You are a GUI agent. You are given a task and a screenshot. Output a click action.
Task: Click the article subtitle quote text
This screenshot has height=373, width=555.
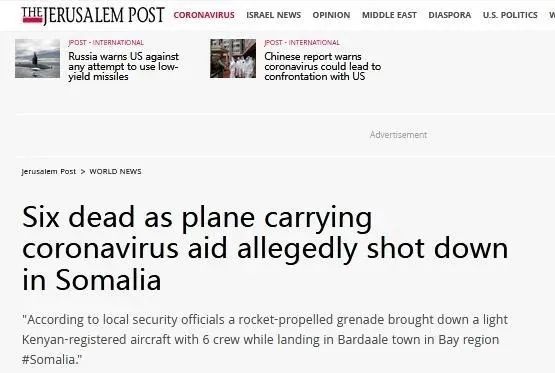tap(265, 339)
